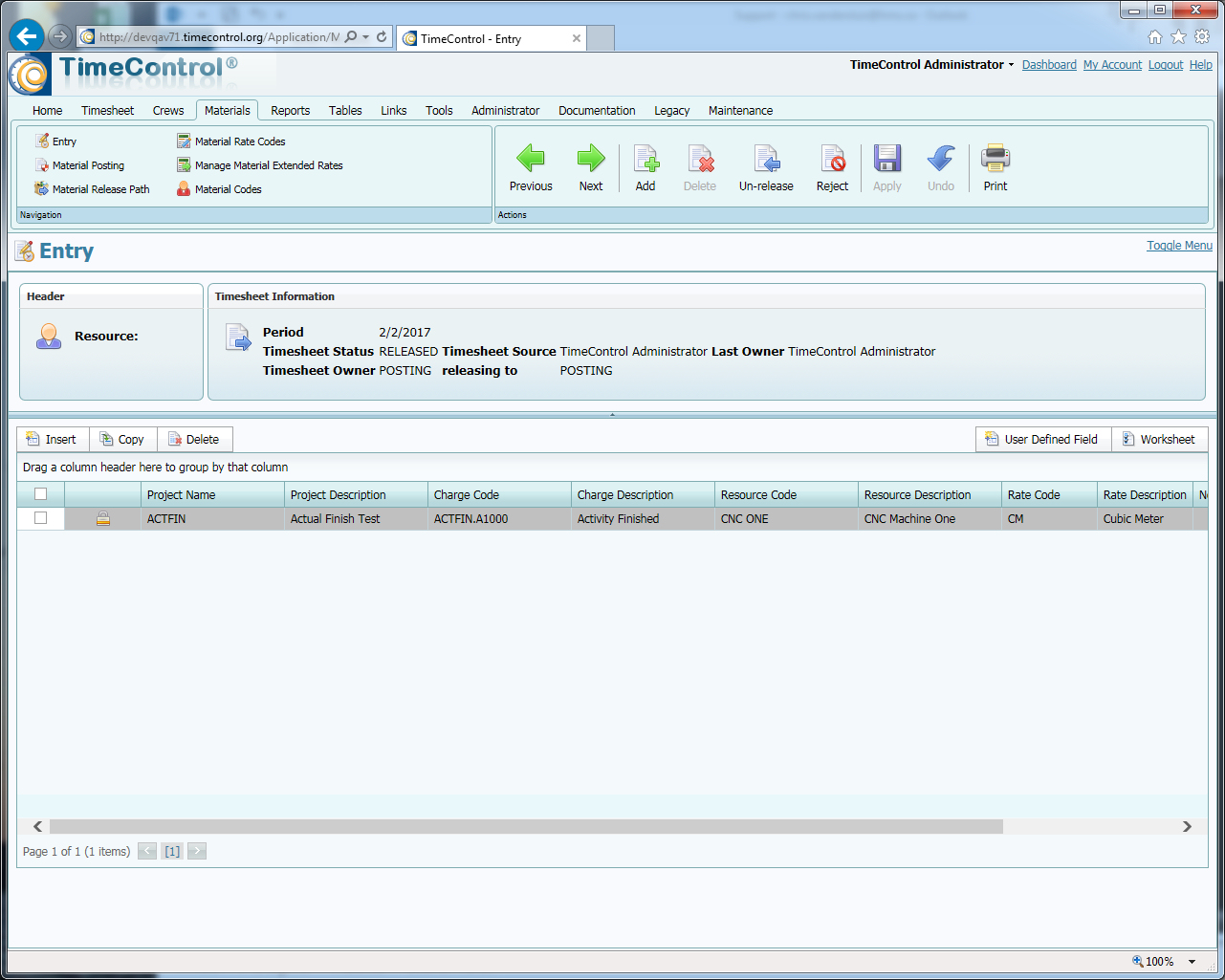
Task: Open Manage Material Extended Rates
Action: click(x=268, y=165)
